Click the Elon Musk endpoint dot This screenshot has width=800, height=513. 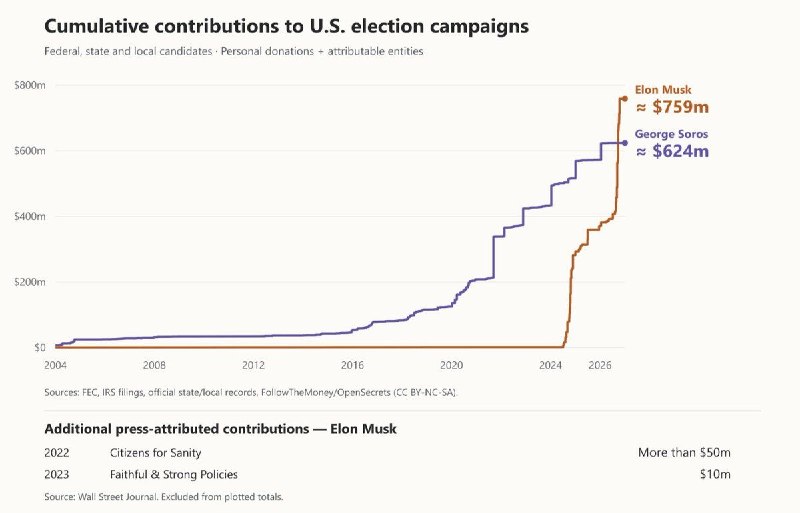[624, 99]
